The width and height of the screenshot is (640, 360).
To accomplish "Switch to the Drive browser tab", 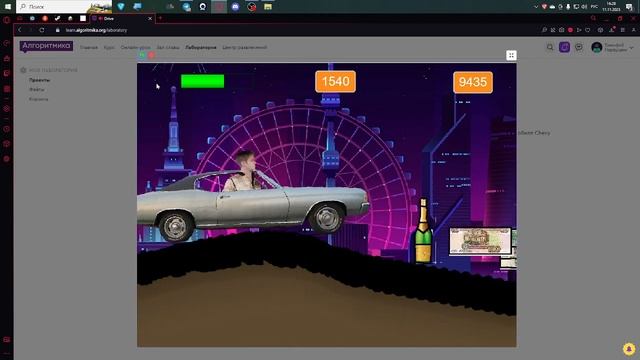I will point(122,18).
